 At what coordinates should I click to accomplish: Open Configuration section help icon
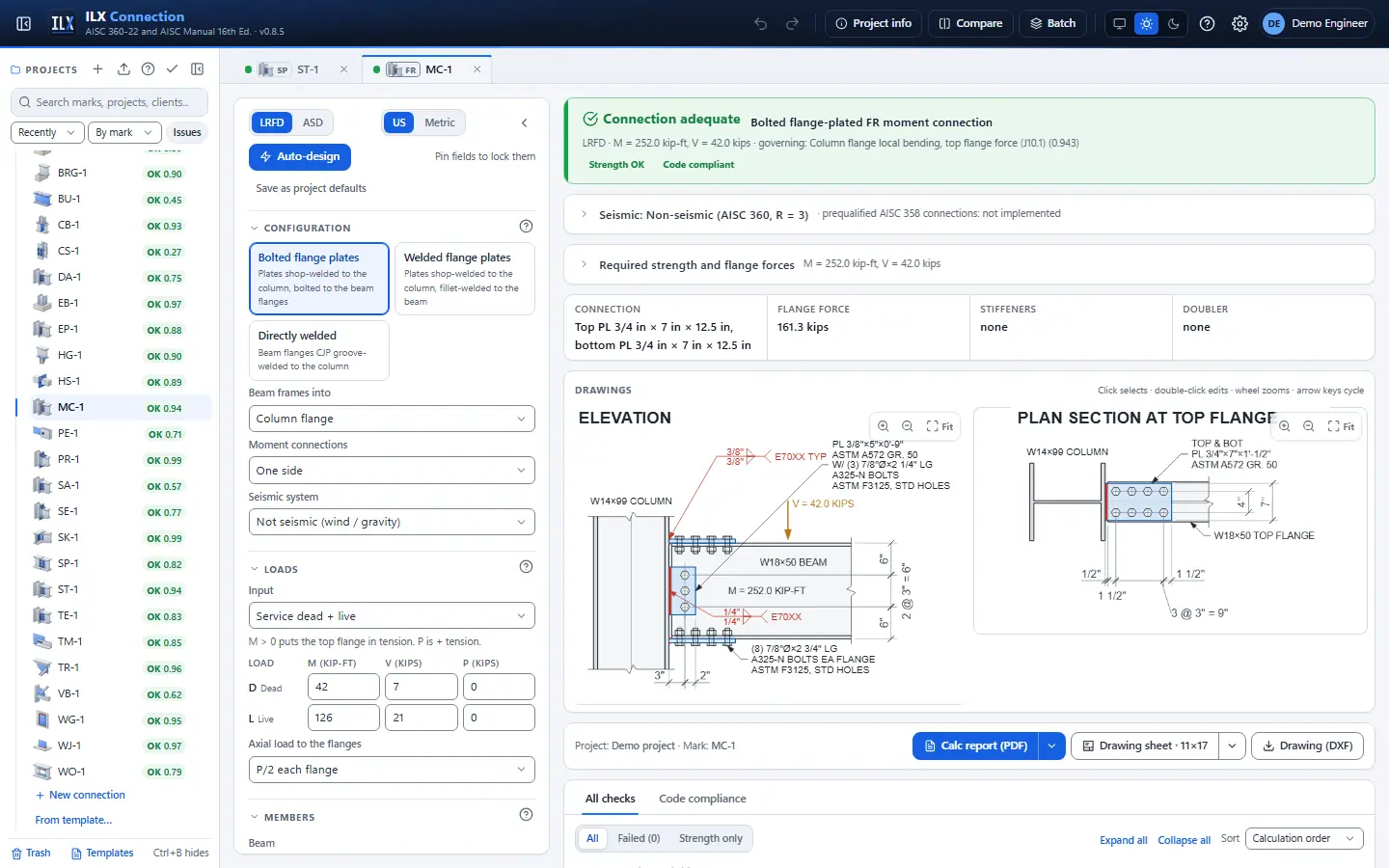pos(526,227)
